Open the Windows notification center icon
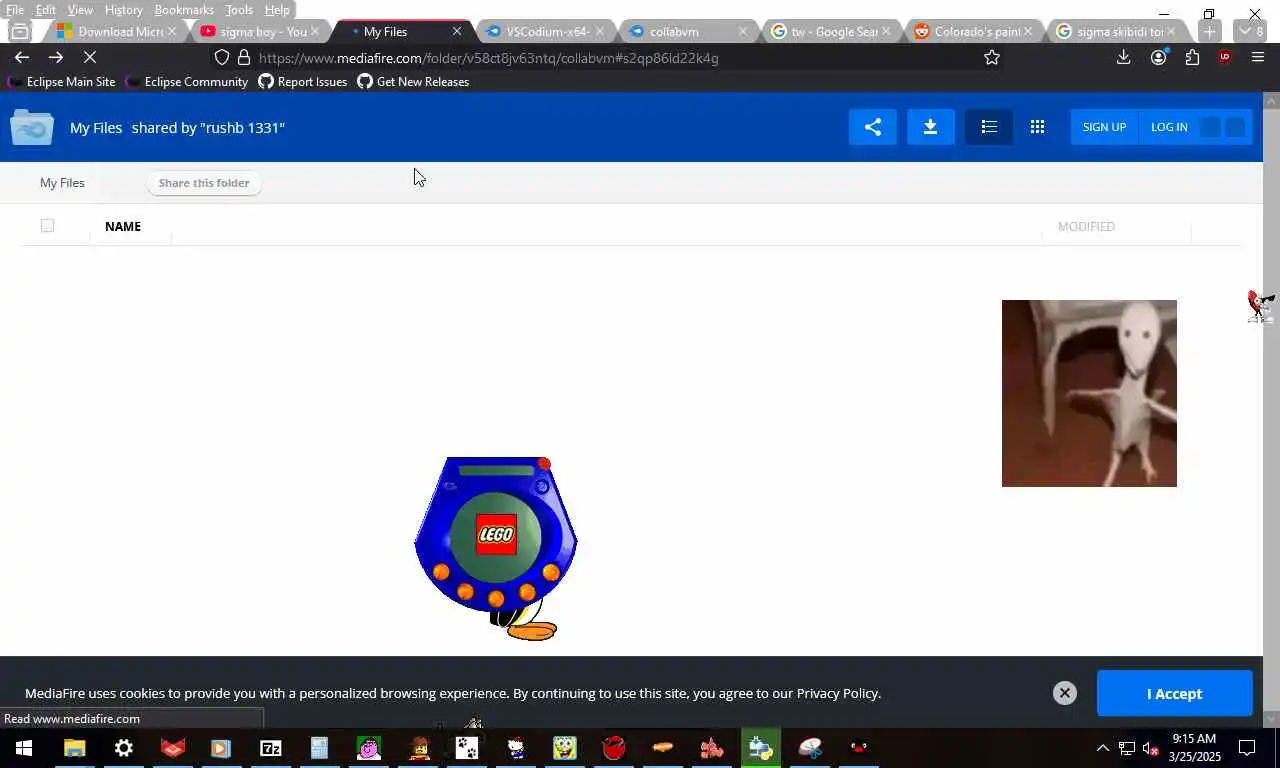The image size is (1280, 768). pyautogui.click(x=1247, y=748)
